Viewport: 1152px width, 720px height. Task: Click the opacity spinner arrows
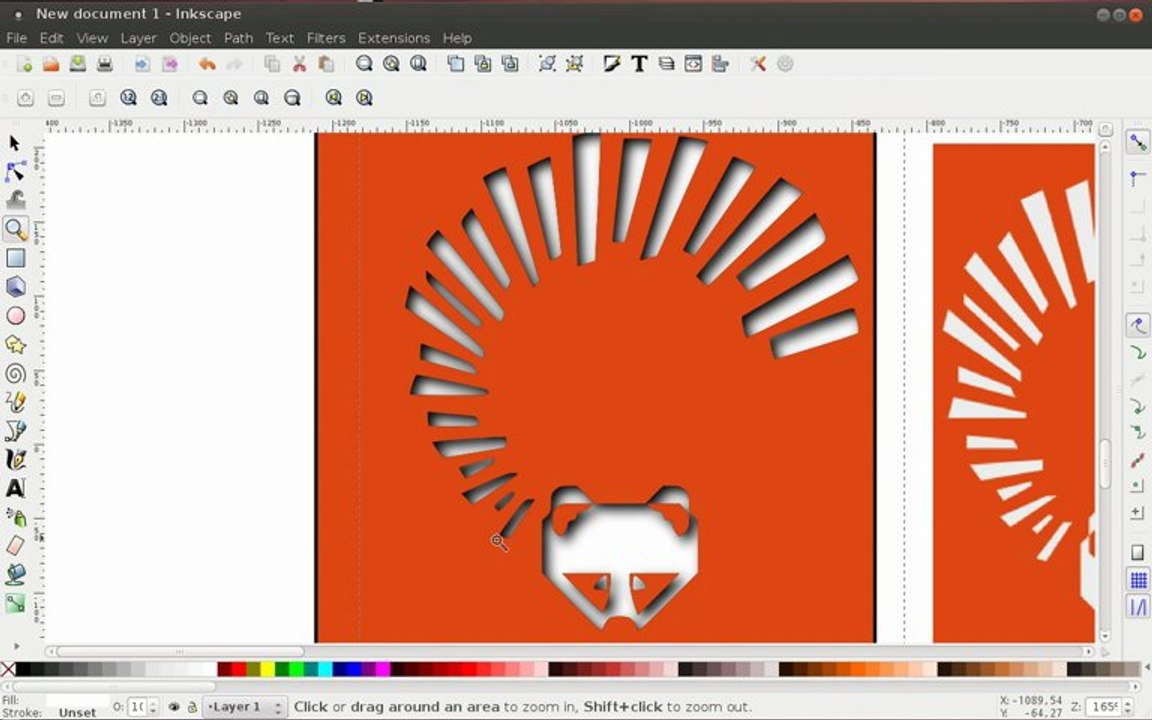152,707
